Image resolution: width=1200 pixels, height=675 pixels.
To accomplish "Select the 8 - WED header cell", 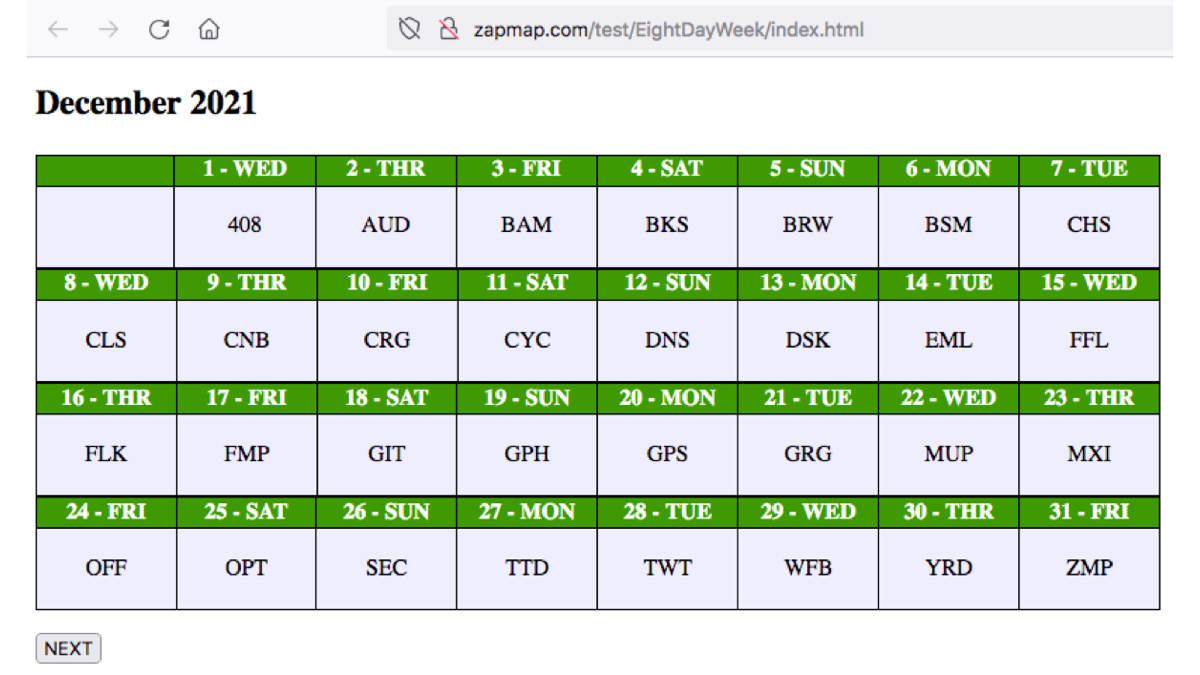I will [x=106, y=284].
